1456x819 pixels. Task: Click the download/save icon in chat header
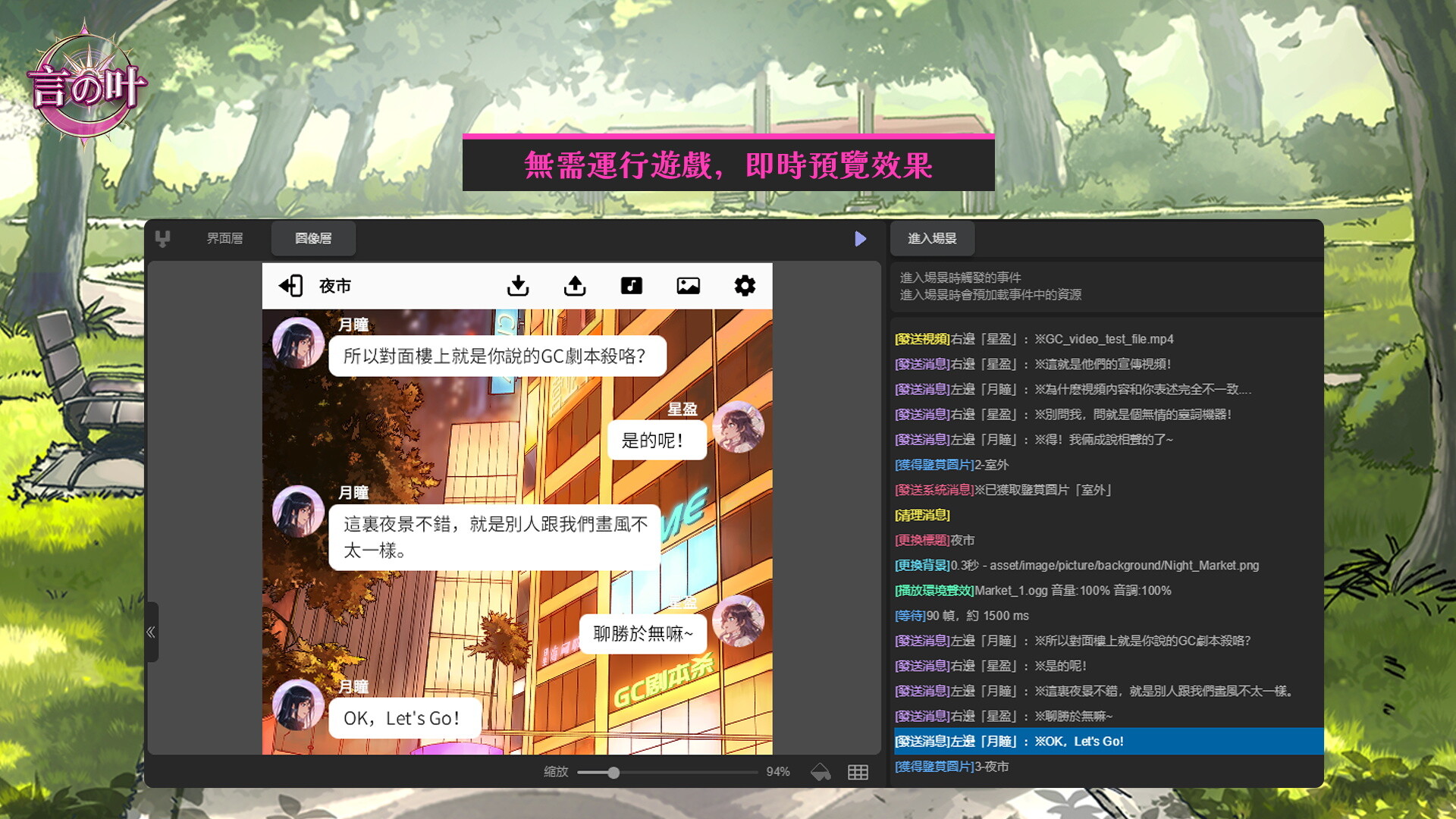[x=518, y=286]
